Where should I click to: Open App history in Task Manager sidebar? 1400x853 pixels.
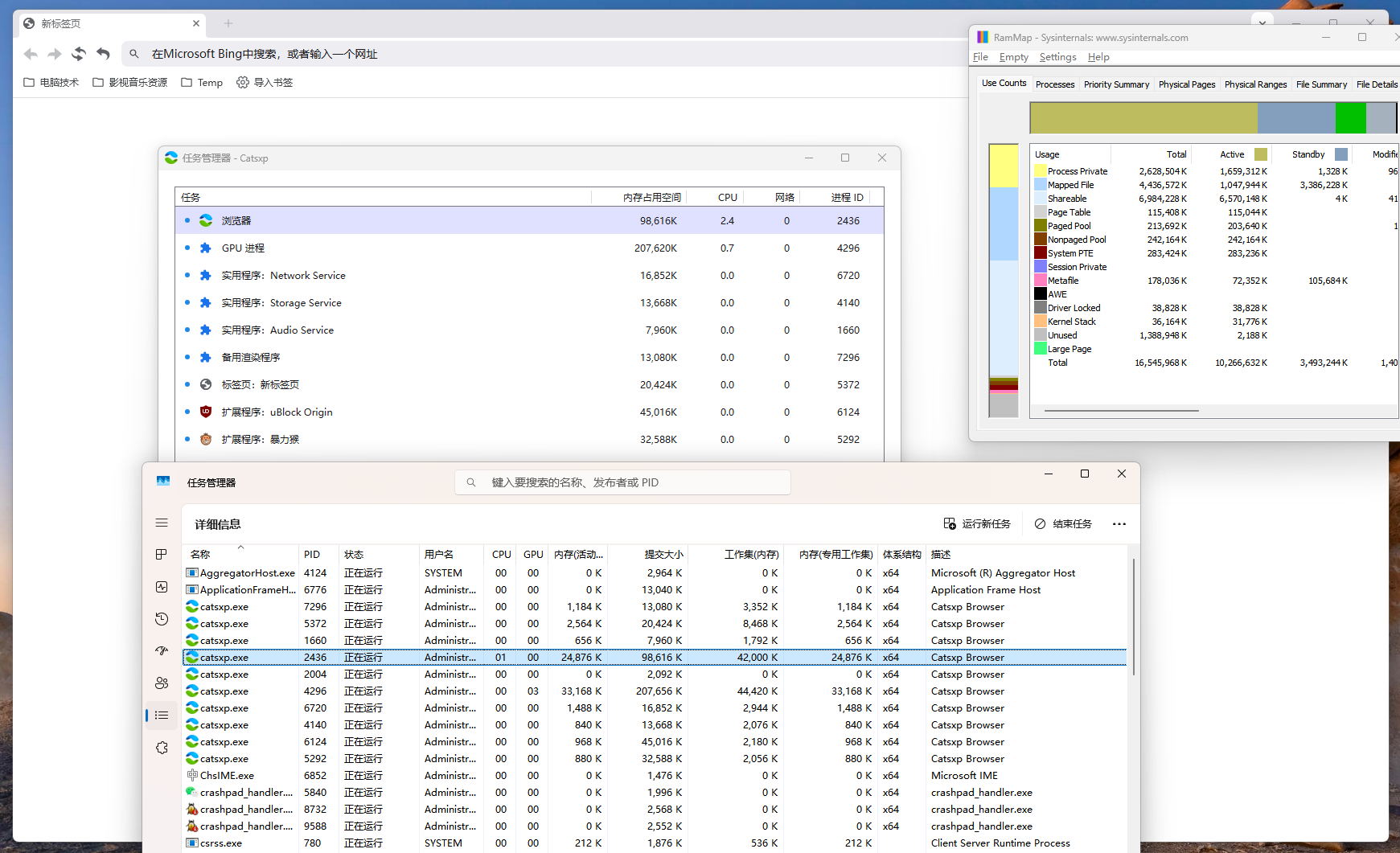162,619
